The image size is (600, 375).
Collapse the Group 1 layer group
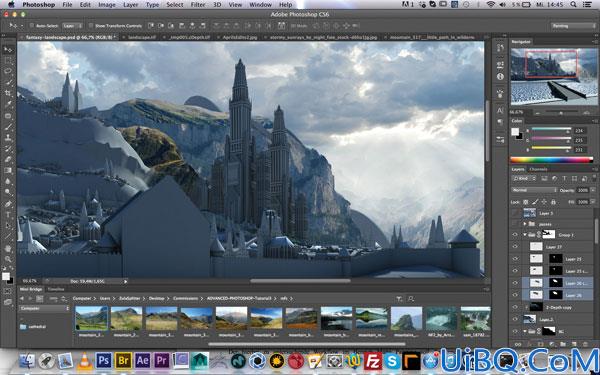525,235
